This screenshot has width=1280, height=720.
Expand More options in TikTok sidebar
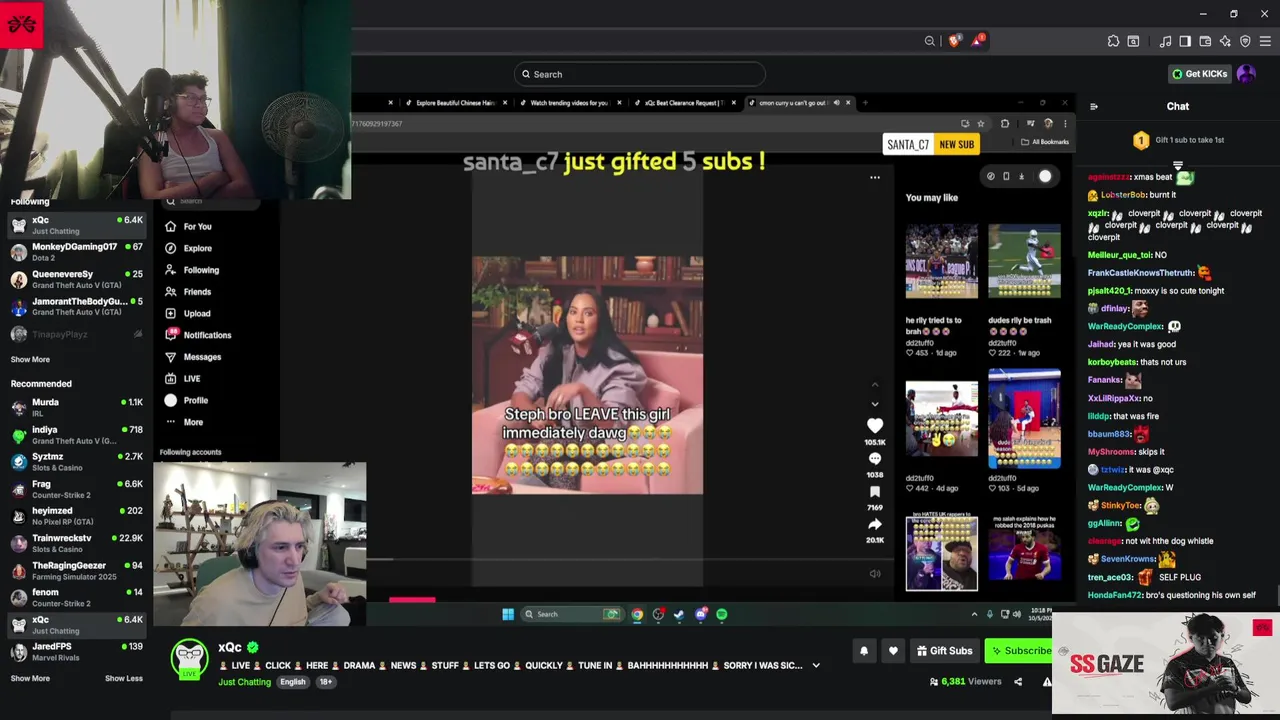point(184,422)
